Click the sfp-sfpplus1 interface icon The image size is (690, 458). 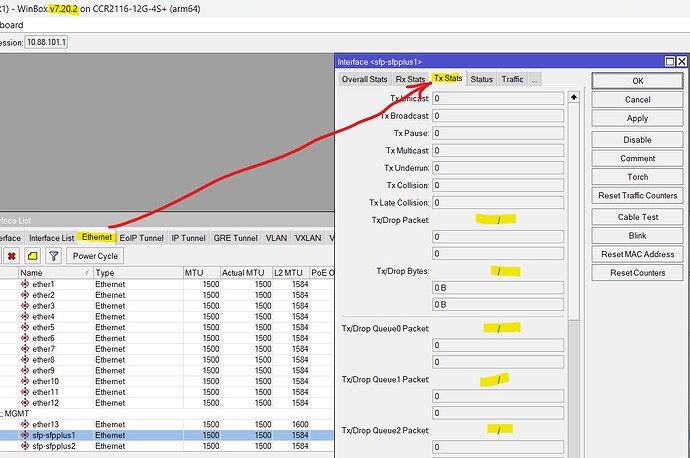click(x=25, y=435)
